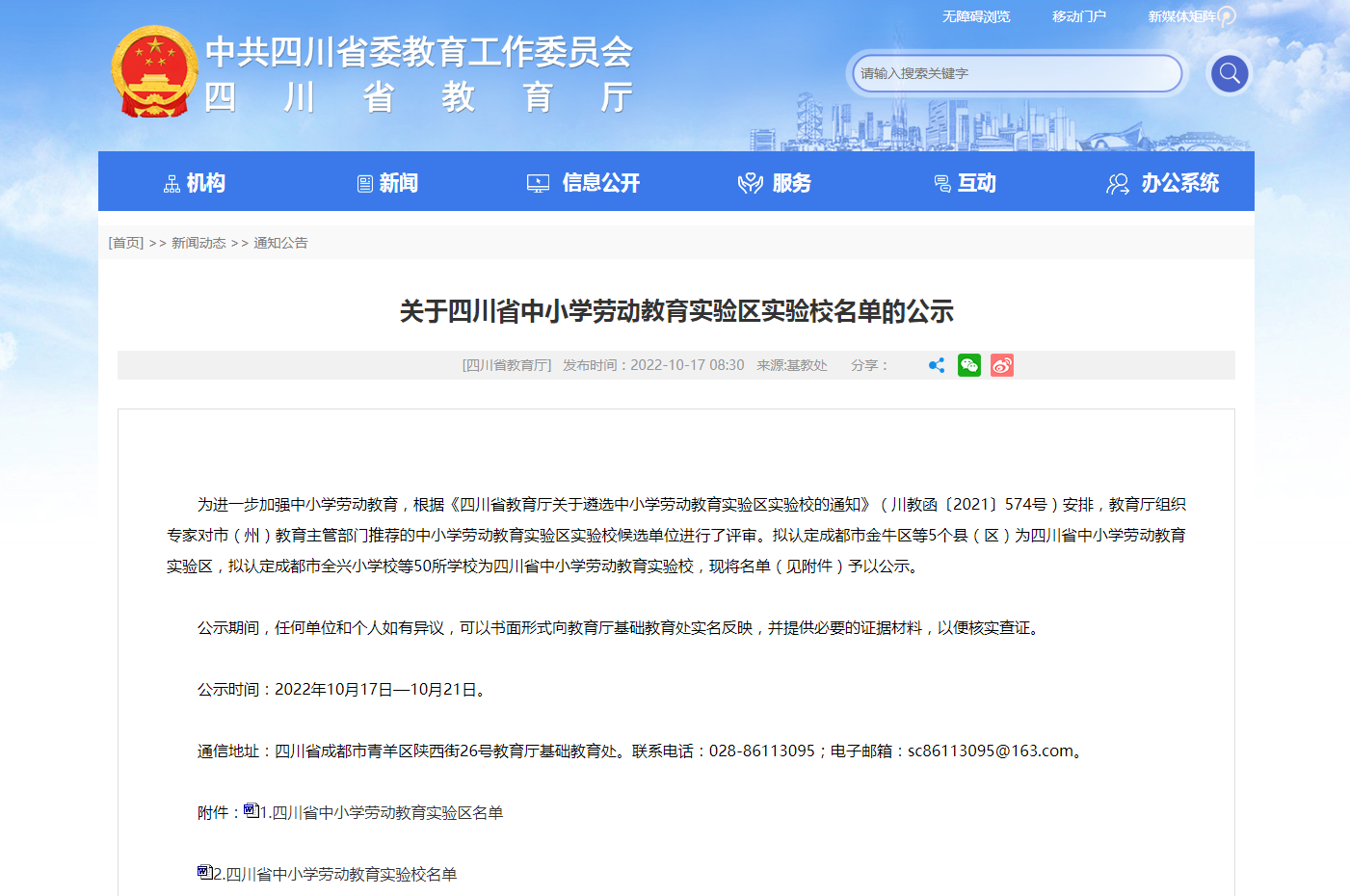
Task: Open the 机构 navigation menu
Action: pyautogui.click(x=194, y=183)
